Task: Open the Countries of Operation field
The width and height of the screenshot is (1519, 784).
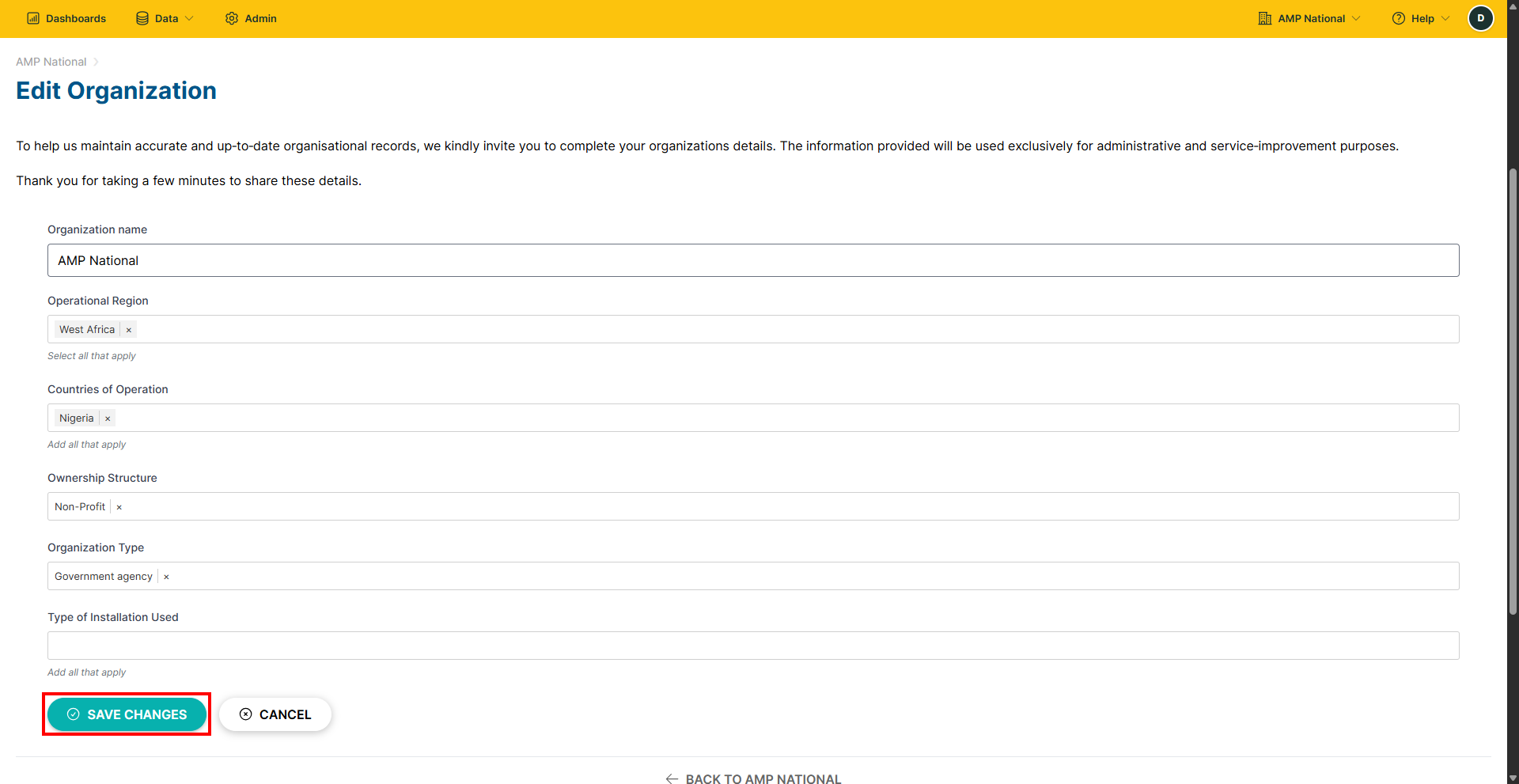Action: click(753, 418)
